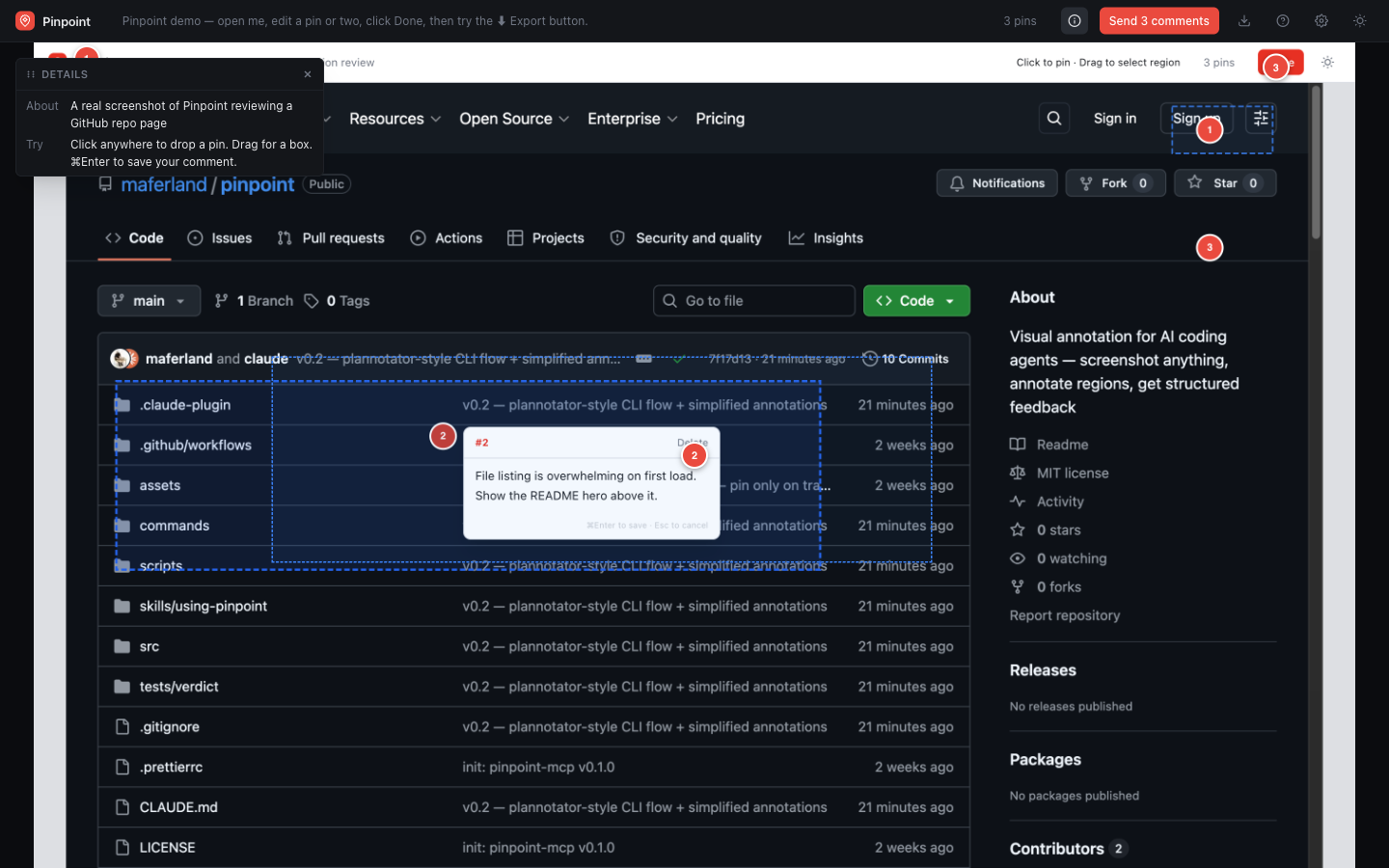The image size is (1389, 868).
Task: Open the info details icon in top bar
Action: tap(1075, 20)
